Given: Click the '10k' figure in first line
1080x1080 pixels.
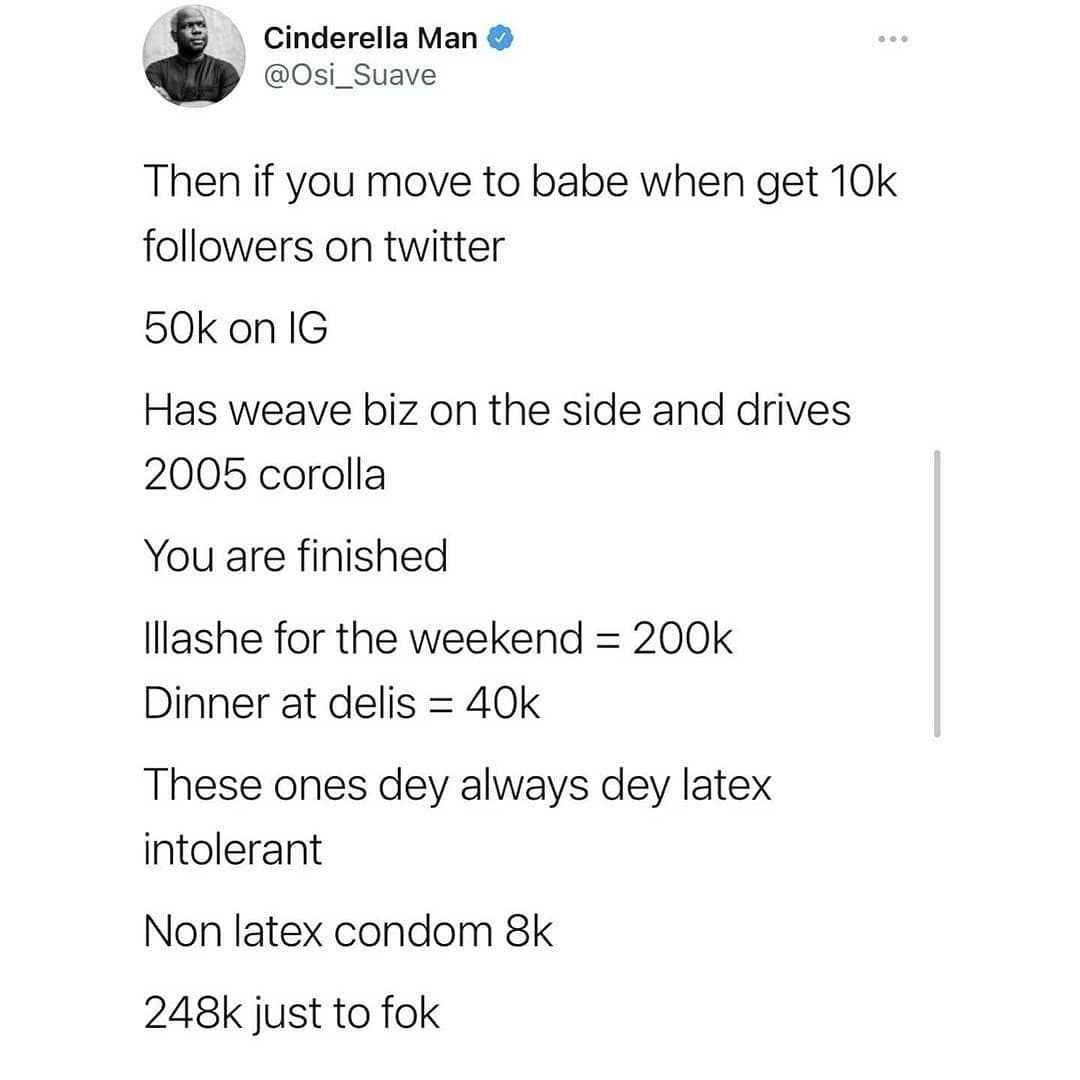Looking at the screenshot, I should coord(864,181).
